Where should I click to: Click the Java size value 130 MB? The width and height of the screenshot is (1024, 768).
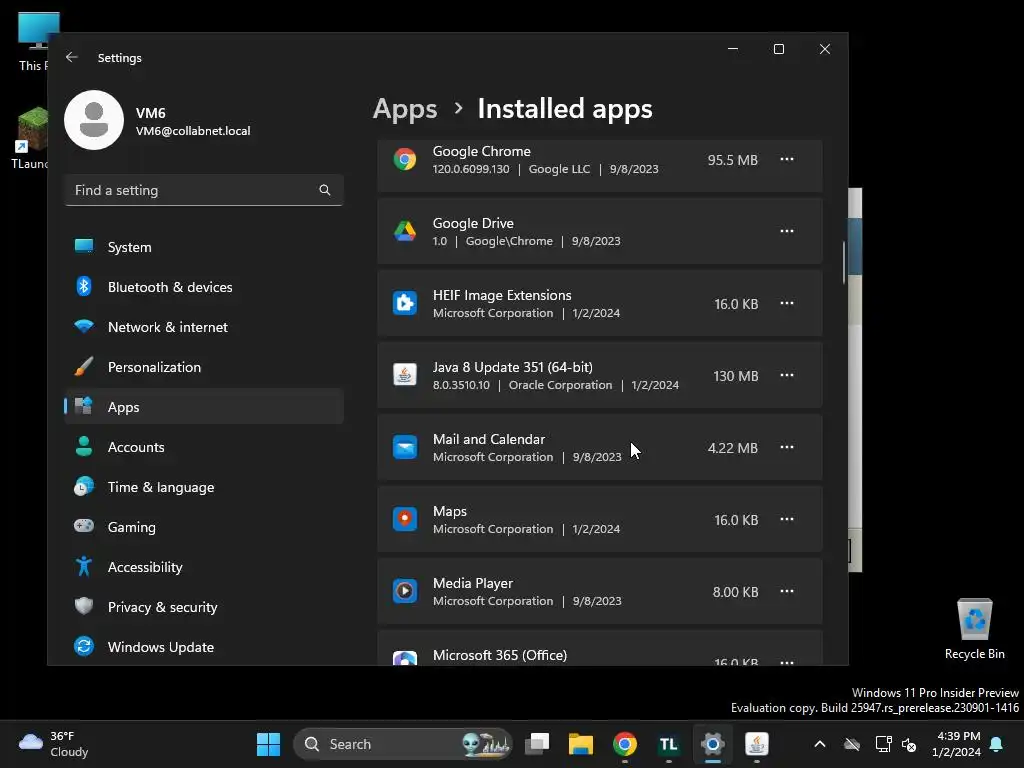735,376
